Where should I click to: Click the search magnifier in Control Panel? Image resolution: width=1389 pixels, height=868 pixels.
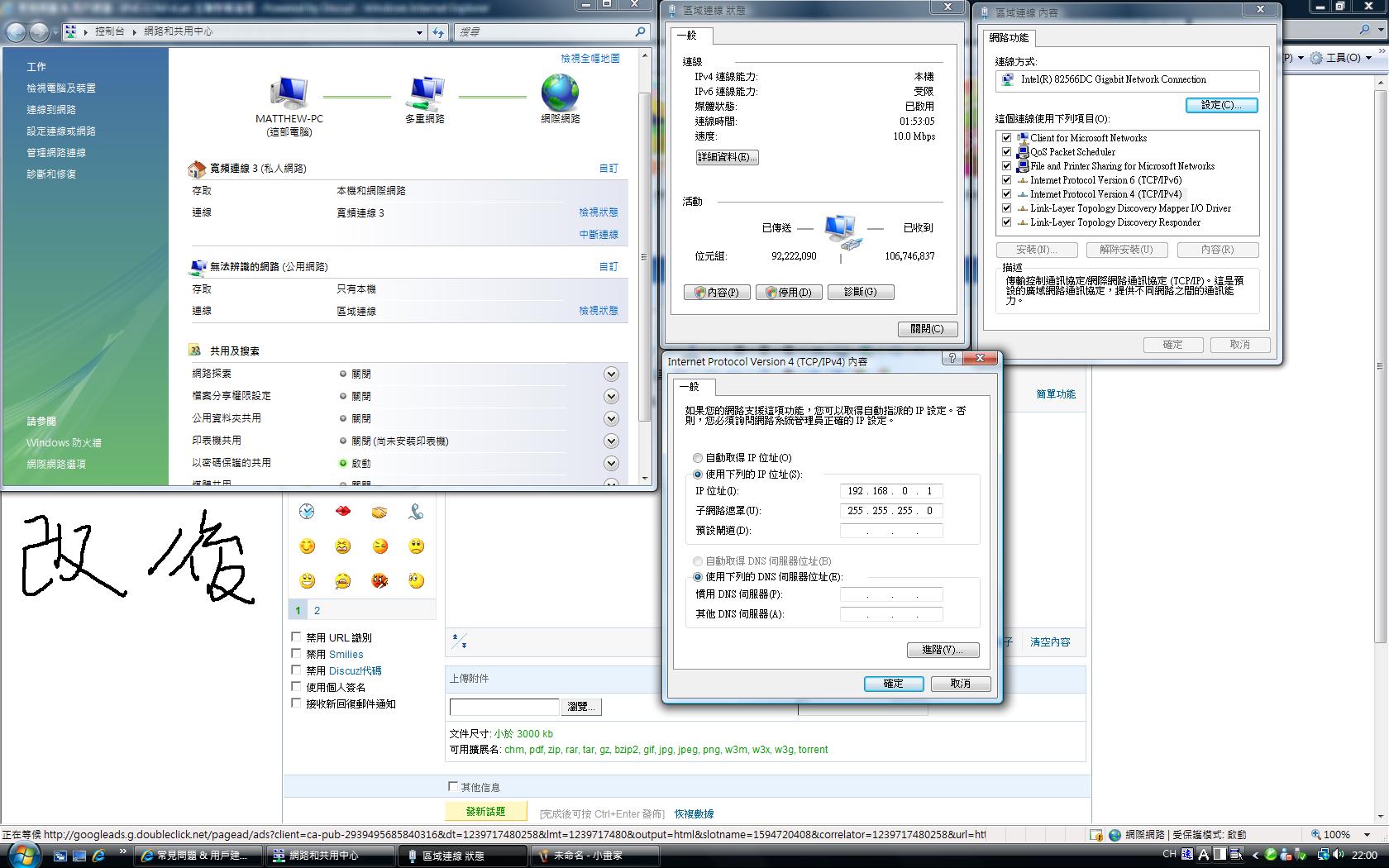pyautogui.click(x=640, y=31)
